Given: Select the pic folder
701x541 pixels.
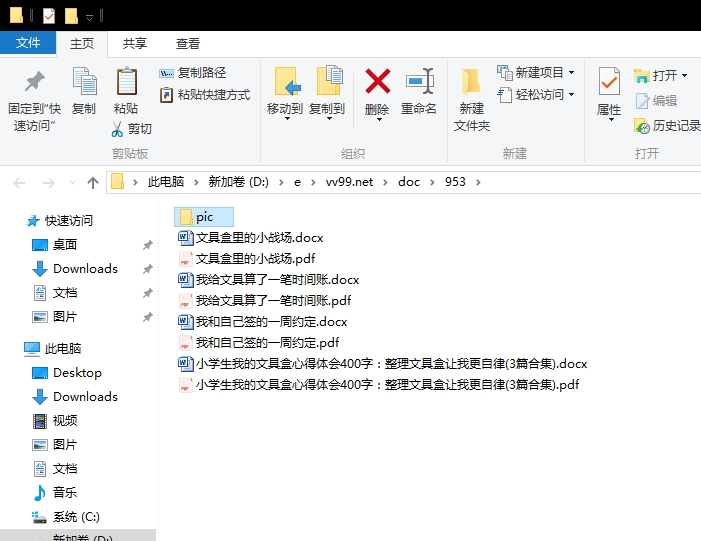Looking at the screenshot, I should click(204, 217).
